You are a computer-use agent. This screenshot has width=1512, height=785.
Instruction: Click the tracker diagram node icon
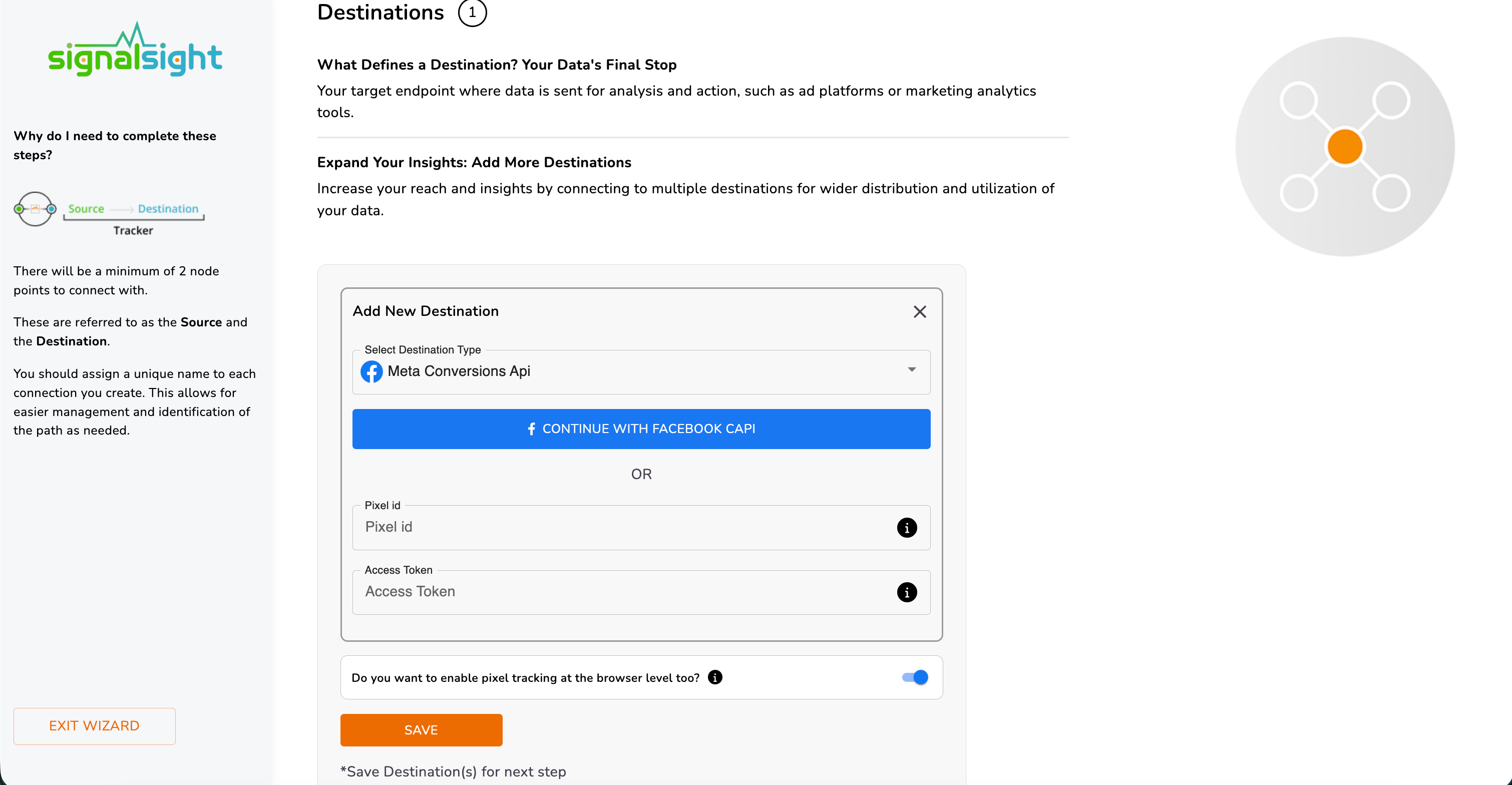(x=35, y=209)
